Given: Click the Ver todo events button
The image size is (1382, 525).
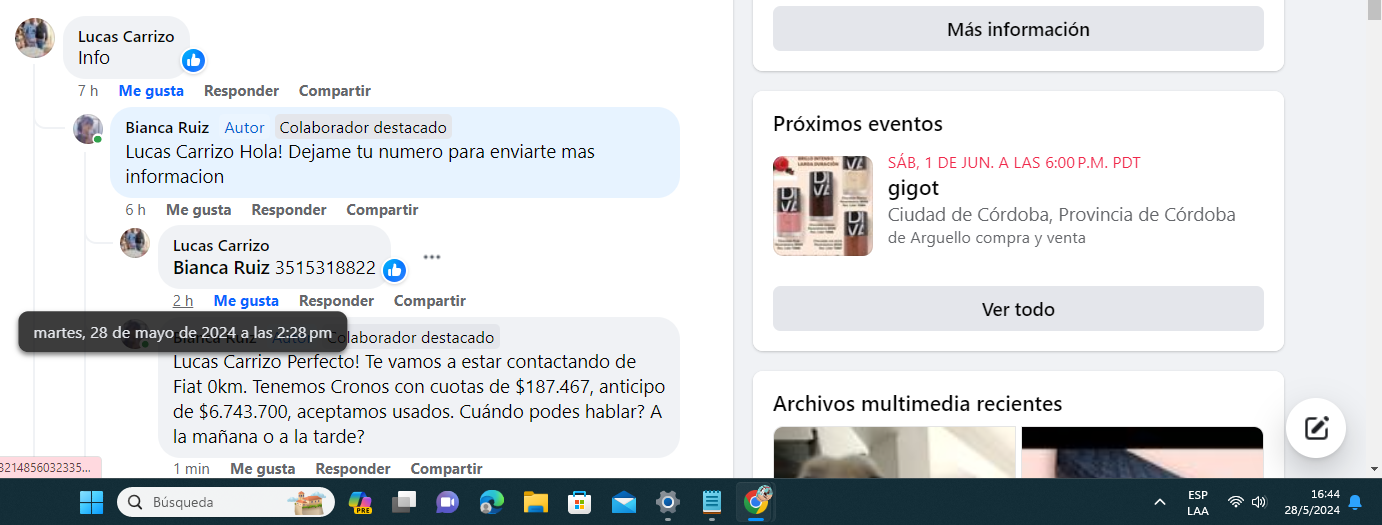Looking at the screenshot, I should coord(1018,309).
